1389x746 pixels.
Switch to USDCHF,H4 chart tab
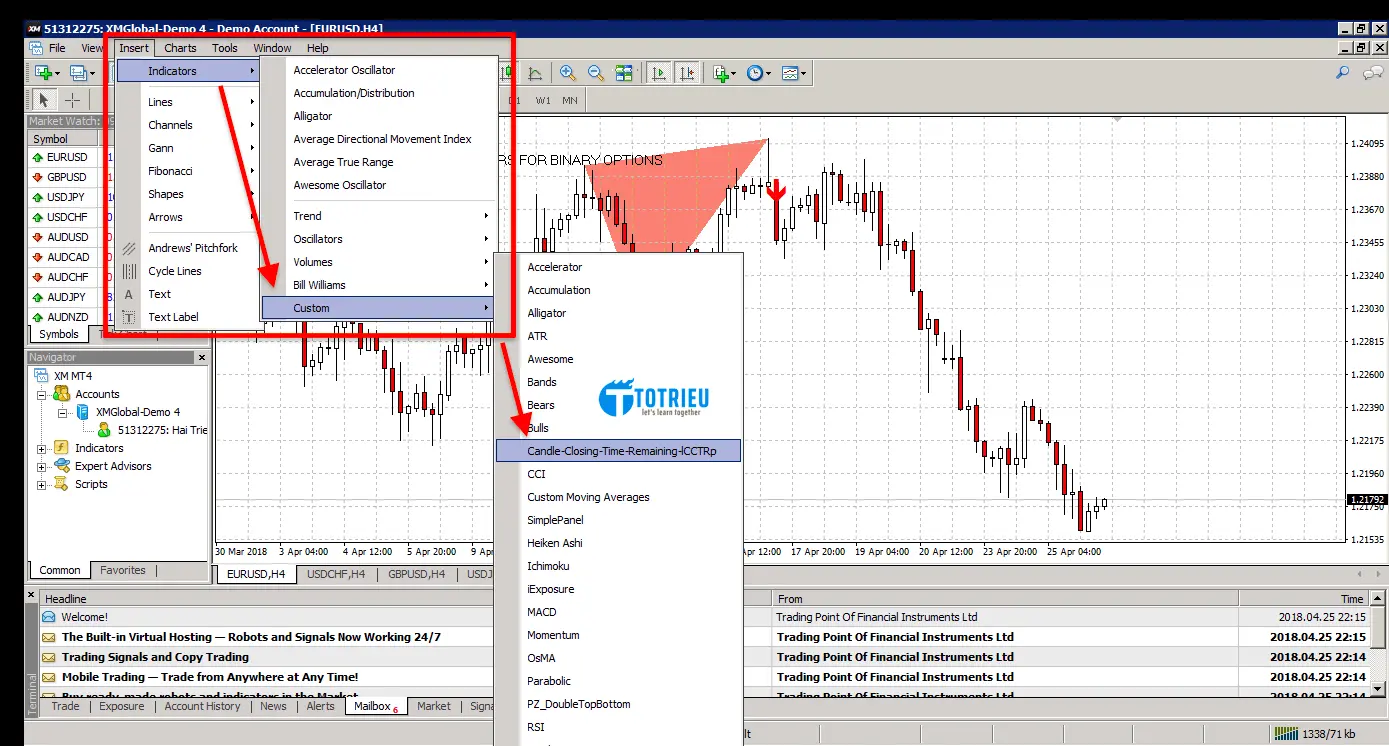[x=336, y=574]
